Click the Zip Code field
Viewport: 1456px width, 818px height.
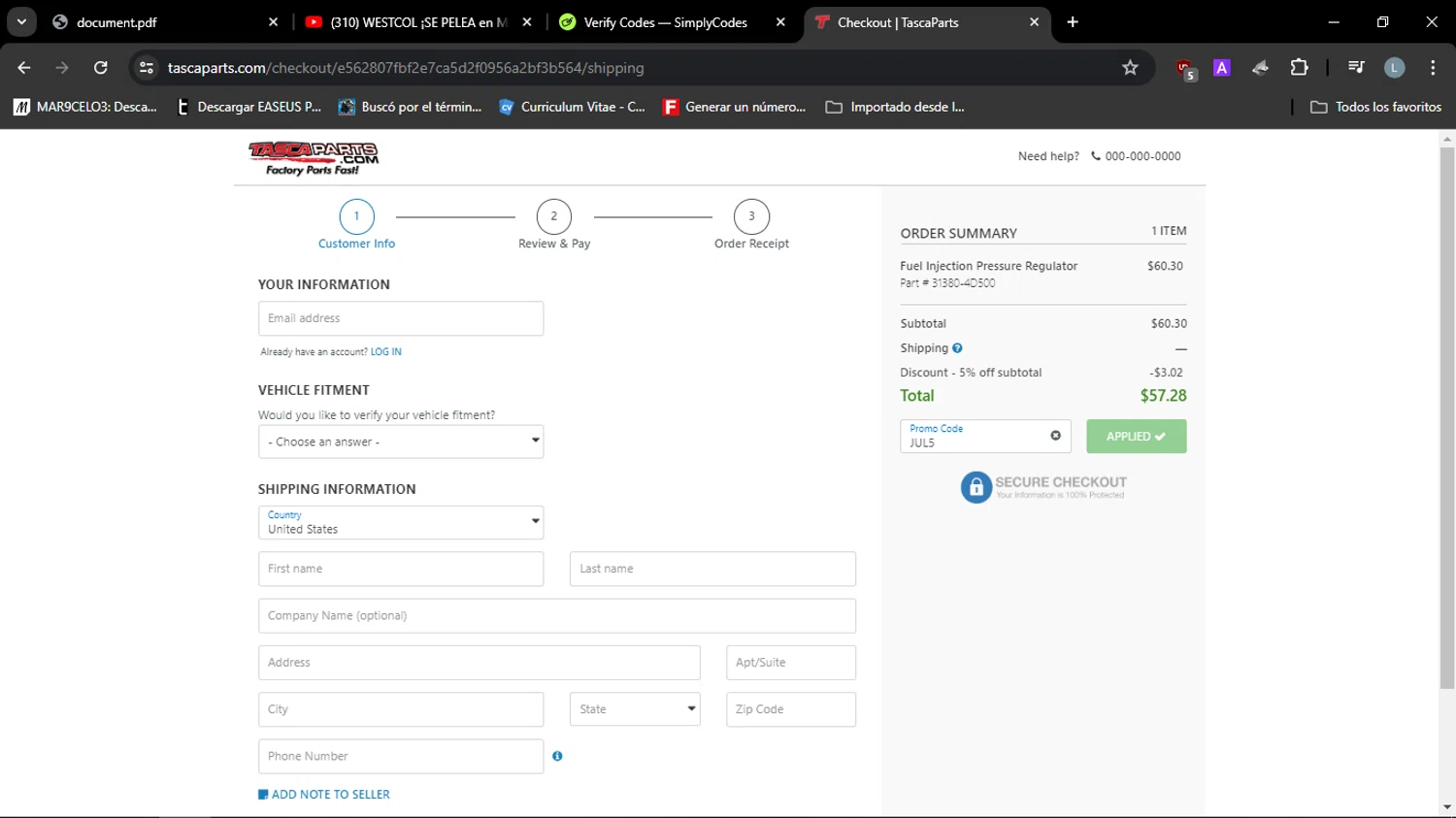pyautogui.click(x=790, y=709)
